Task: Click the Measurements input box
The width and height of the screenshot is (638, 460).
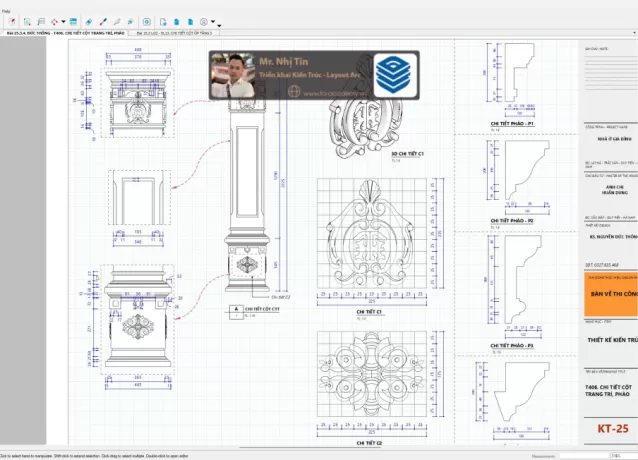Action: (x=583, y=456)
